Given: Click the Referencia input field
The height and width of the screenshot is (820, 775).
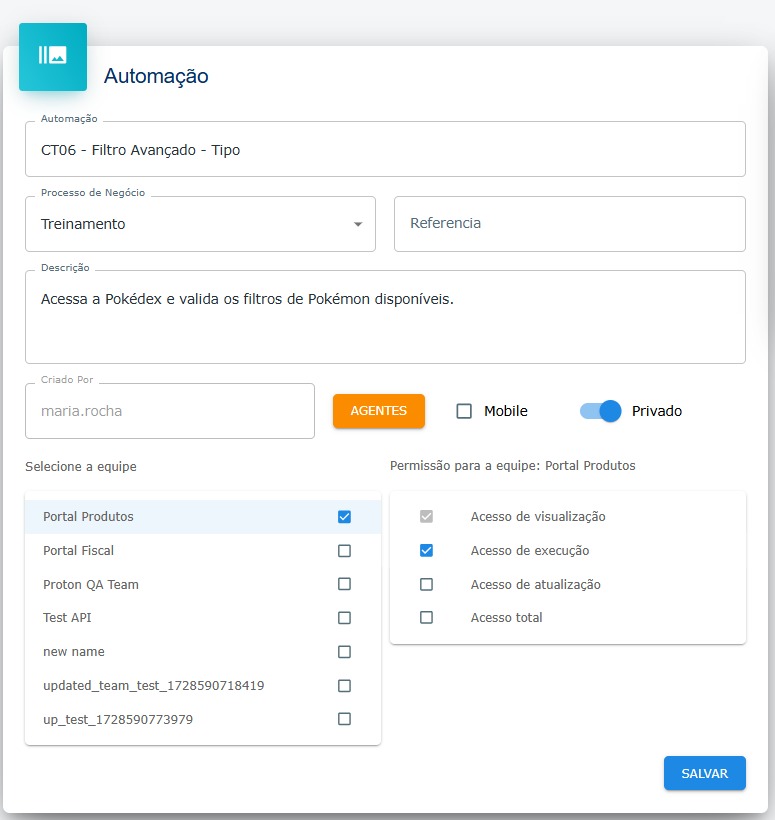Looking at the screenshot, I should point(570,224).
